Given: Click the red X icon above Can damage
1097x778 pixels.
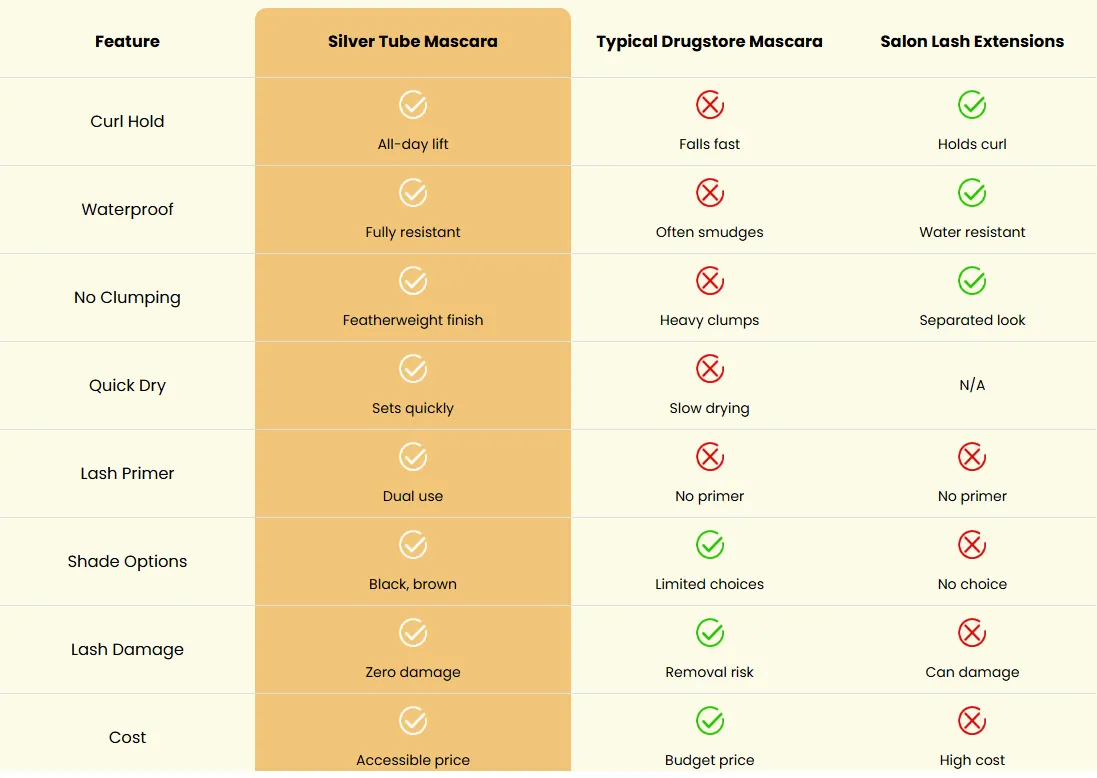Looking at the screenshot, I should pos(972,633).
